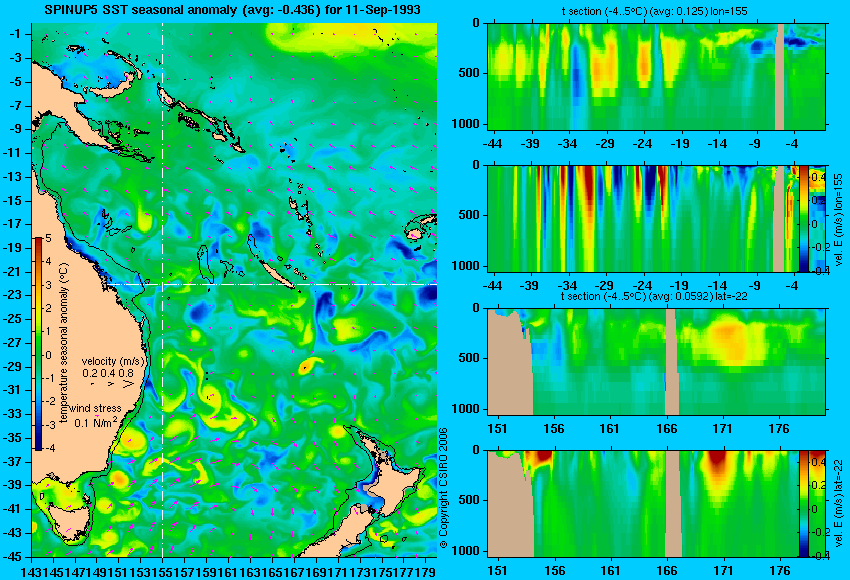This screenshot has width=850, height=580.
Task: Click the velocity E colorbar beside lon=155 section
Action: point(803,219)
